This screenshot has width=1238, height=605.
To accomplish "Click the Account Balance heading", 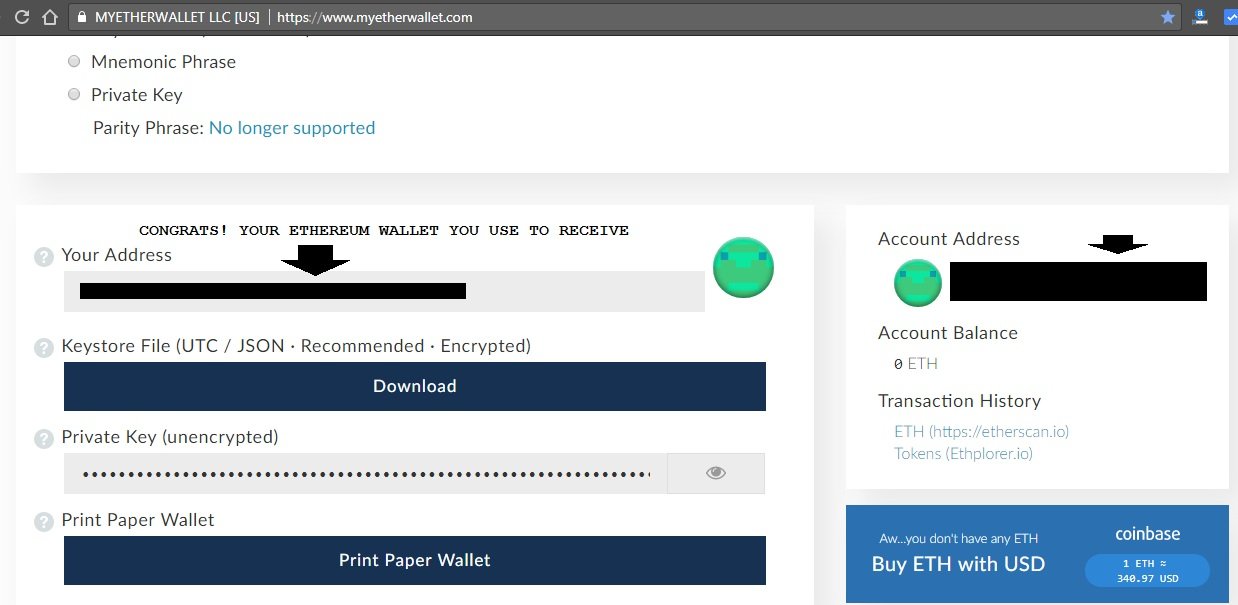I will [948, 333].
